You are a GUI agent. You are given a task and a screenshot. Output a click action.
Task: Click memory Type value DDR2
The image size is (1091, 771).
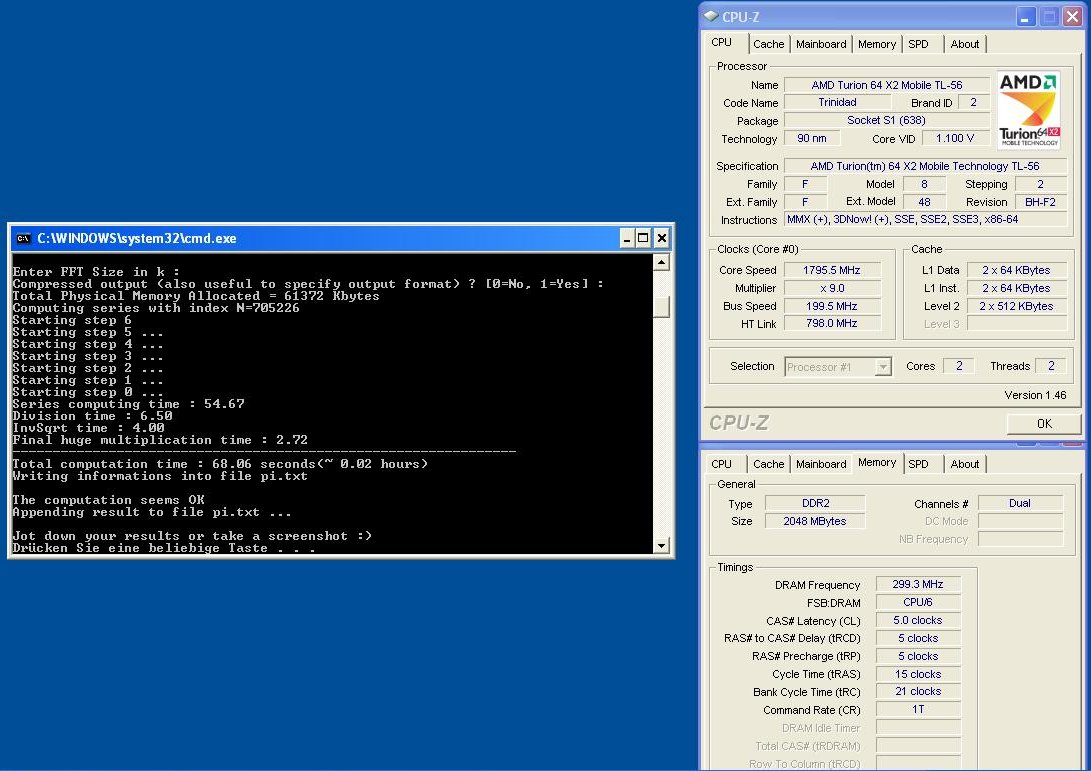click(x=815, y=503)
